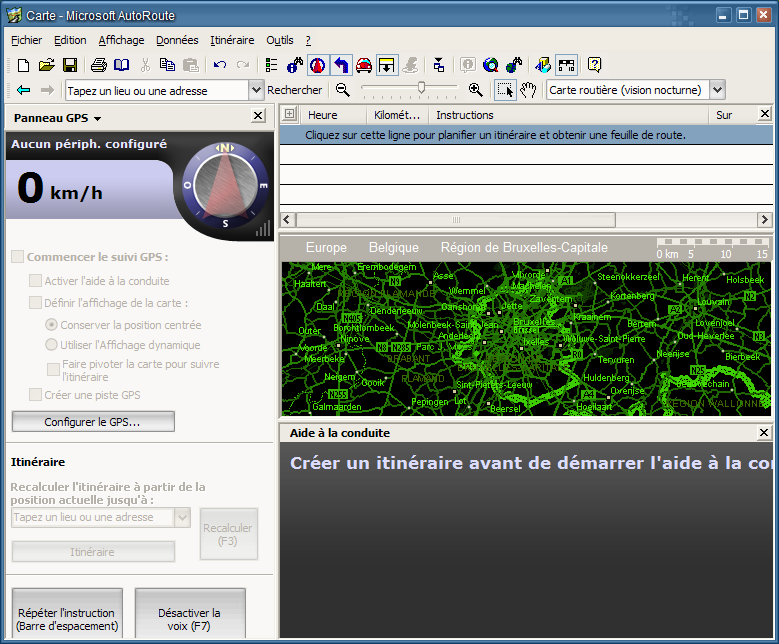Expand the 'Tapez un lieu' search dropdown
This screenshot has width=779, height=644.
[255, 90]
